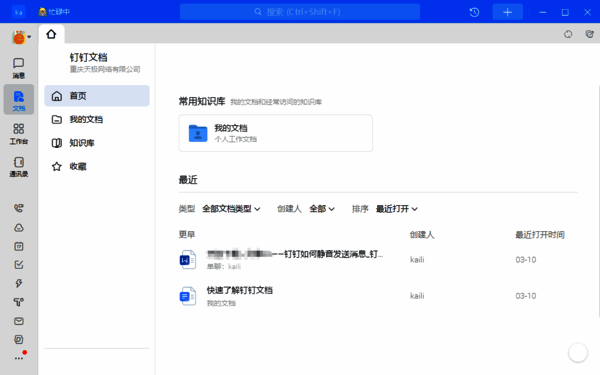This screenshot has height=375, width=600.
Task: Click the history clock icon in title bar
Action: pos(474,12)
